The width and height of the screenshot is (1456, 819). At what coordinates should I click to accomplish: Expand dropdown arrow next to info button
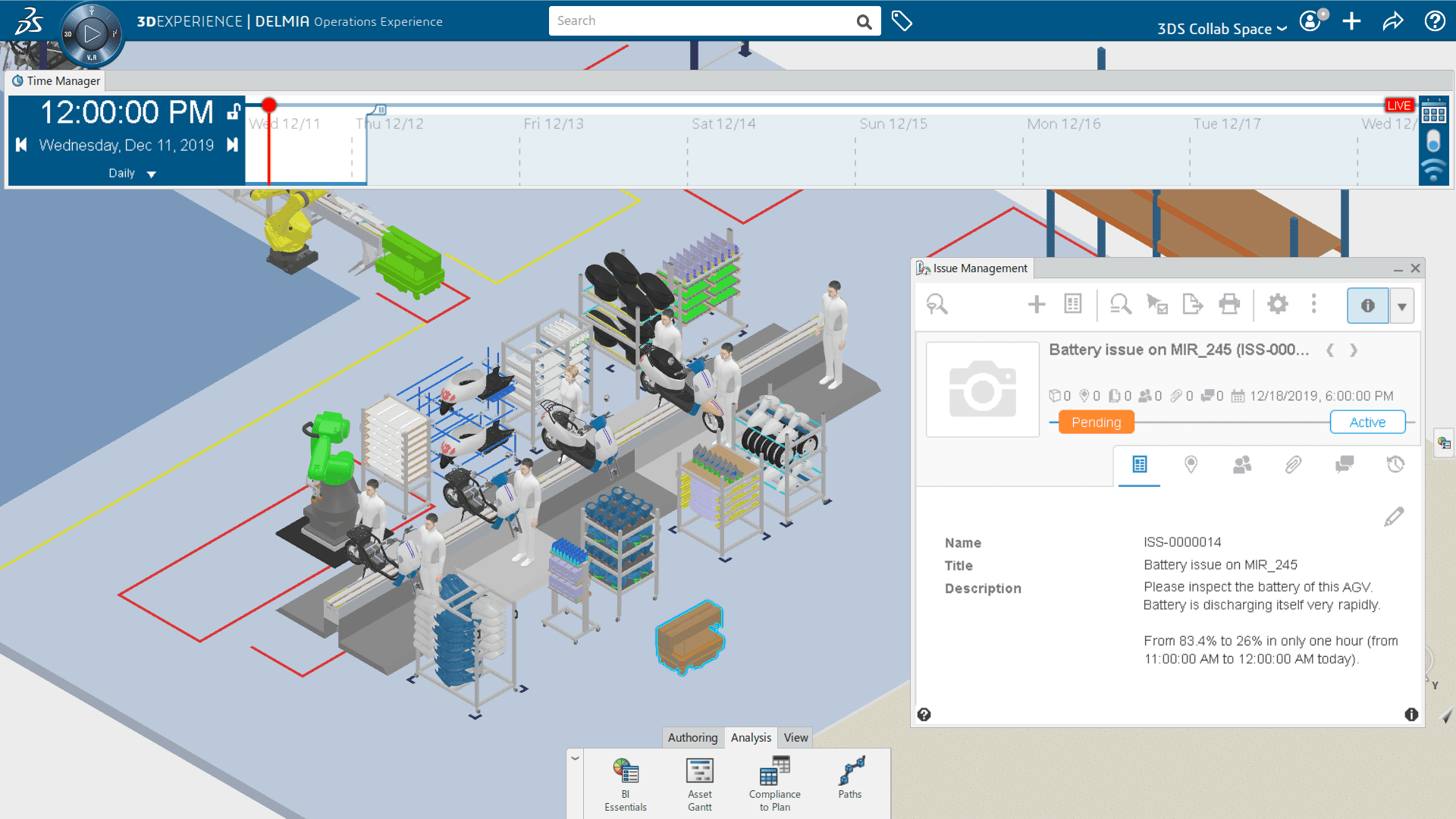(1401, 306)
